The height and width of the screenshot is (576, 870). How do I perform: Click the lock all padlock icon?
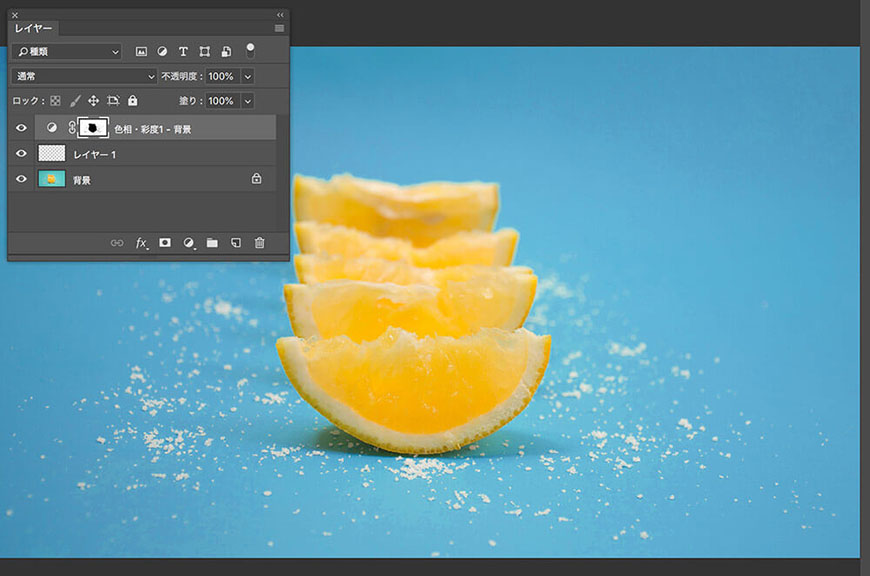pyautogui.click(x=133, y=101)
